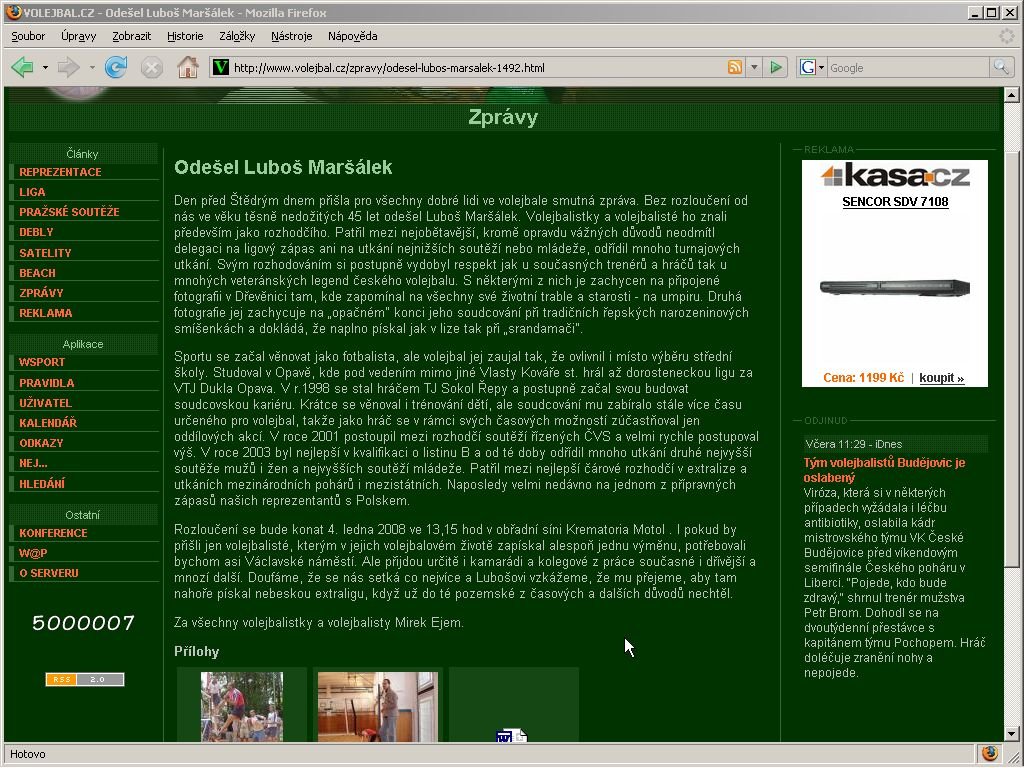Click the search magnifier icon

coord(1000,67)
